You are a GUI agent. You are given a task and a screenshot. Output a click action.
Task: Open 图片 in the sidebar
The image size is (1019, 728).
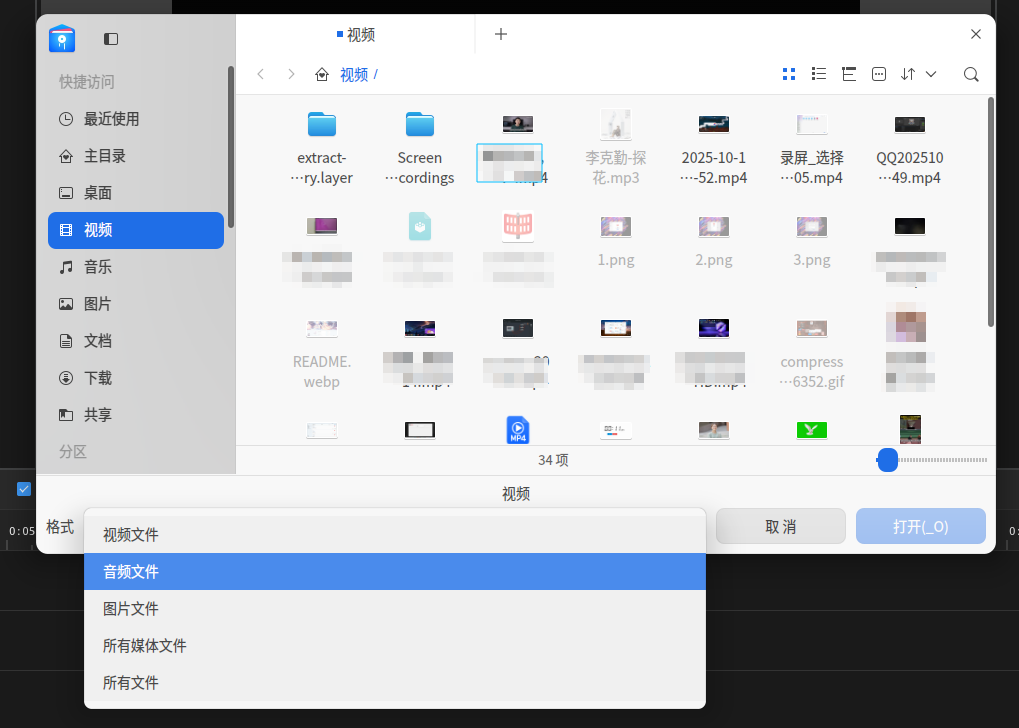coord(136,304)
